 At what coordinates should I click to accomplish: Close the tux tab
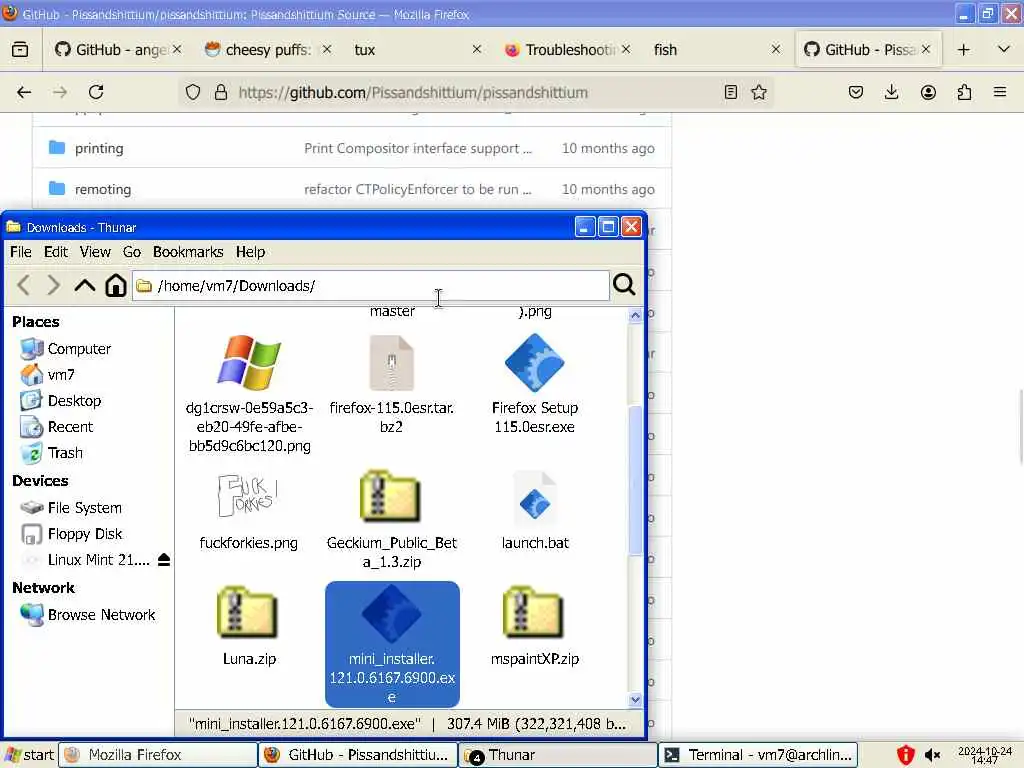(x=477, y=49)
